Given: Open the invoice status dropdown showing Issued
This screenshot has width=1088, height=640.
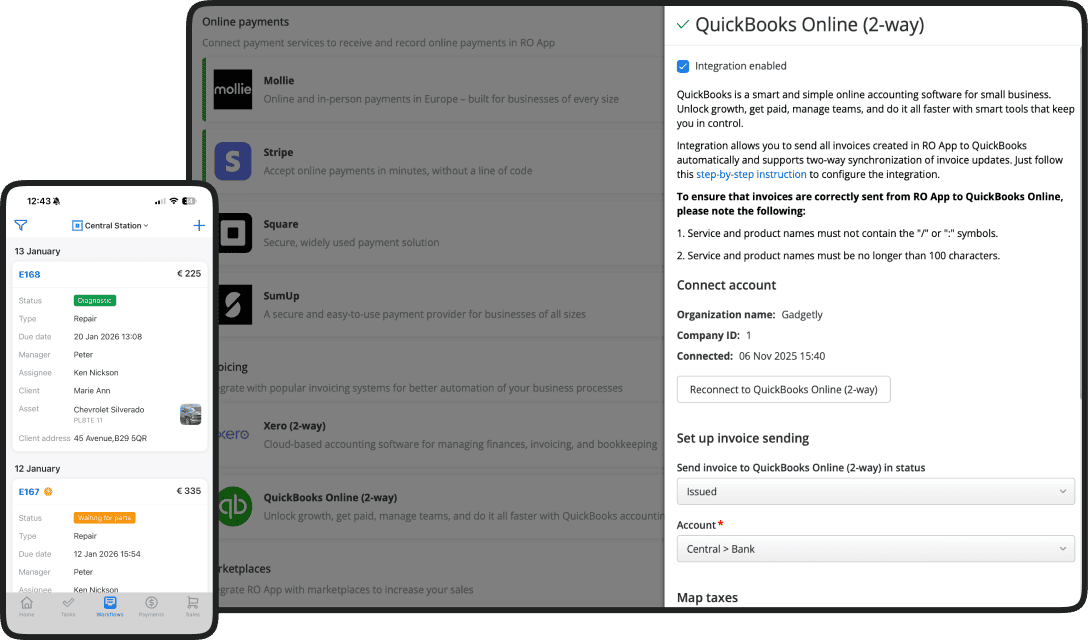Looking at the screenshot, I should click(875, 491).
